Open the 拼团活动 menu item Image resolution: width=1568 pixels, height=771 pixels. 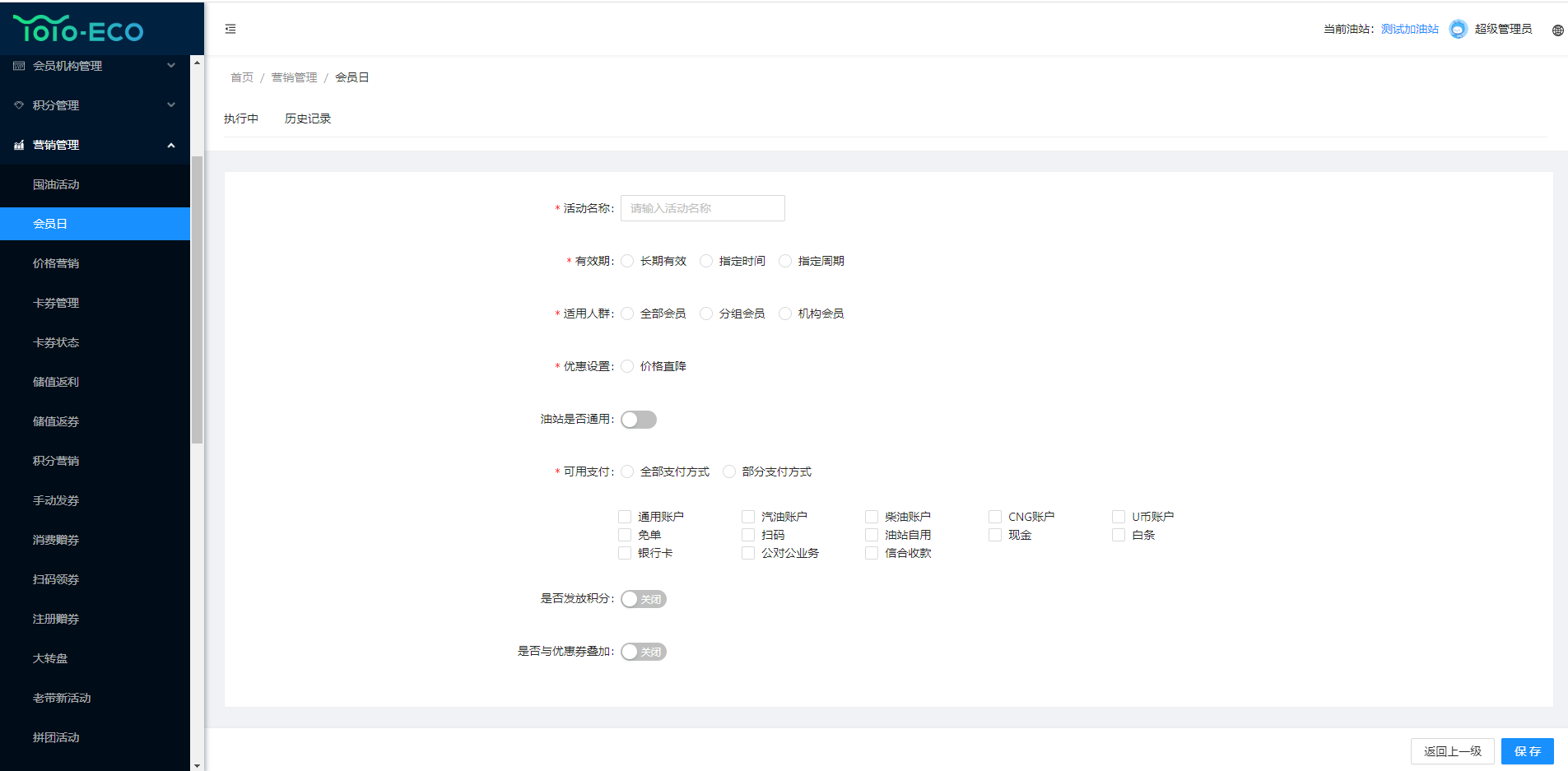coord(95,737)
